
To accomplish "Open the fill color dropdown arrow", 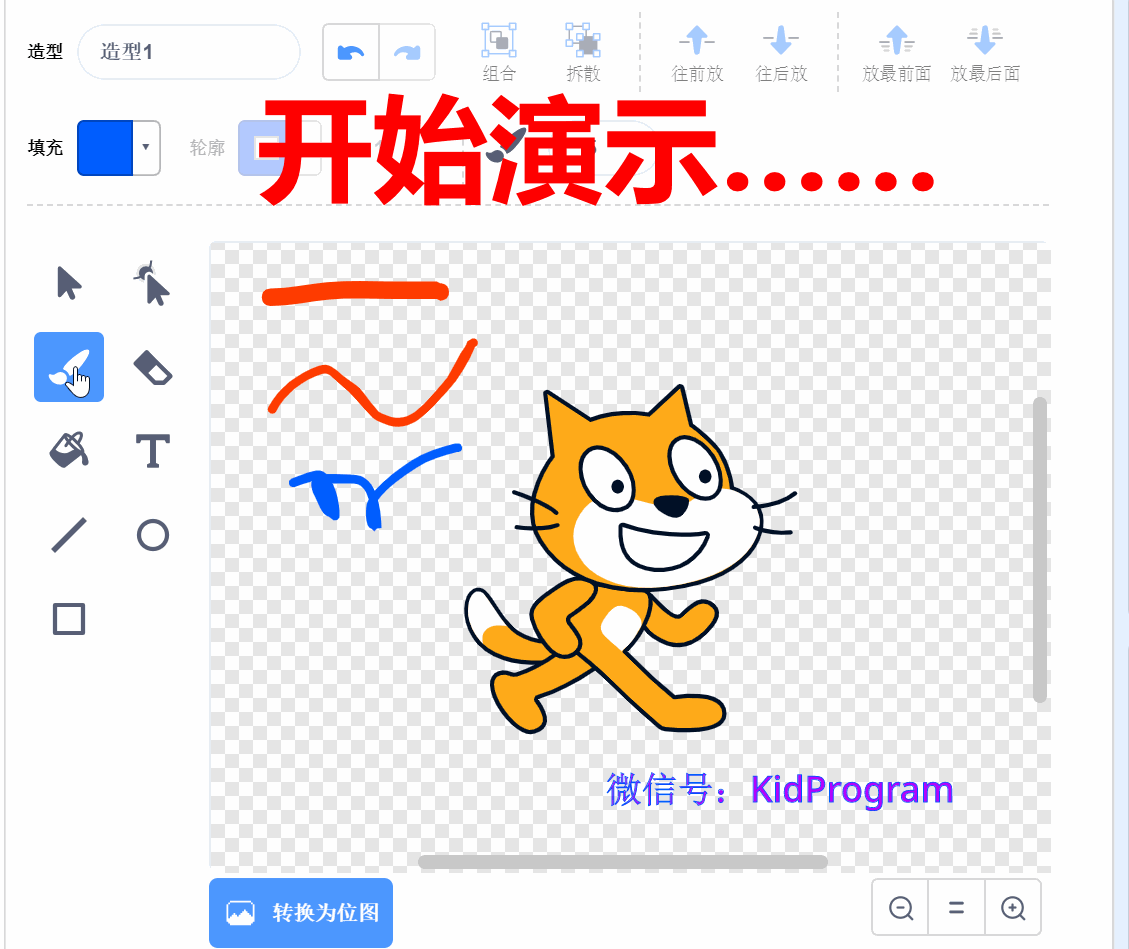I will pyautogui.click(x=146, y=148).
